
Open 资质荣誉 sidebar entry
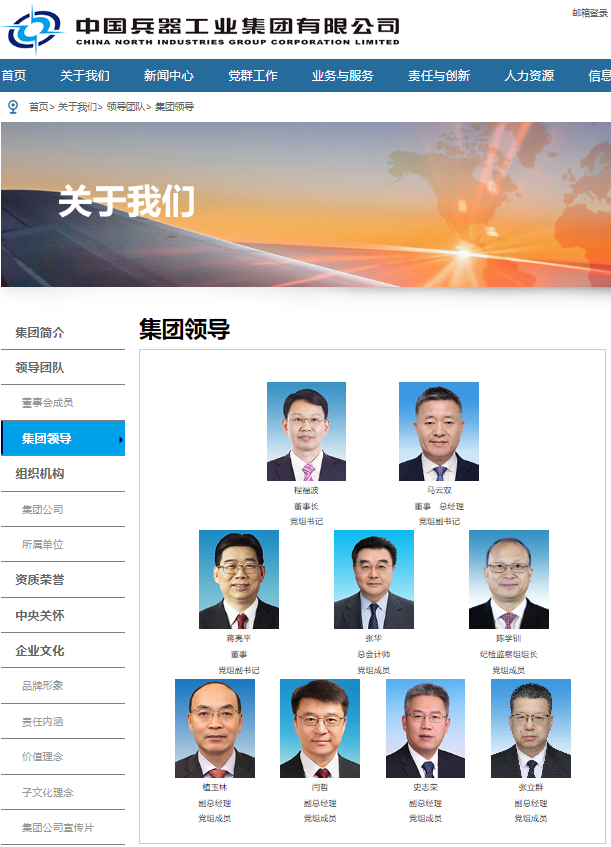point(40,580)
